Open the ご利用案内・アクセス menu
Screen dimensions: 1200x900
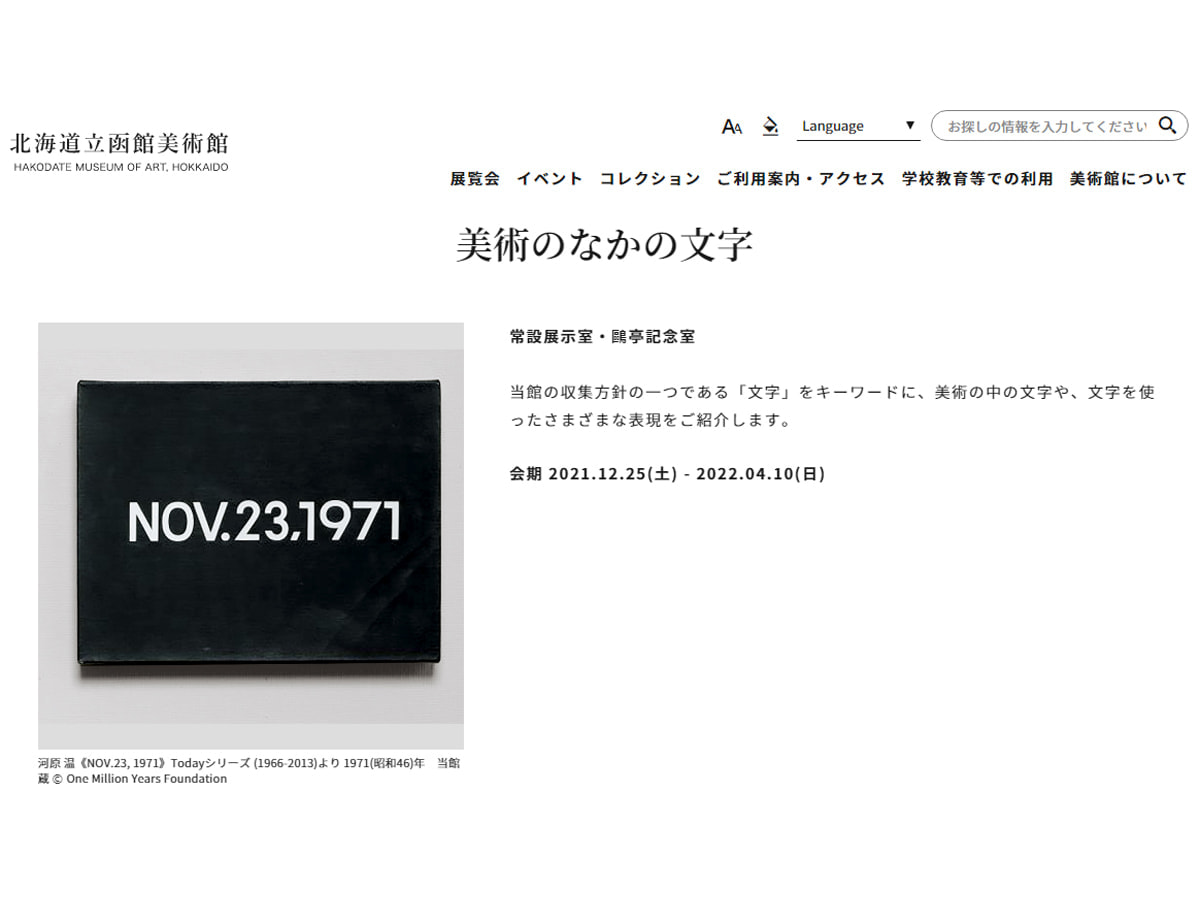[x=801, y=179]
